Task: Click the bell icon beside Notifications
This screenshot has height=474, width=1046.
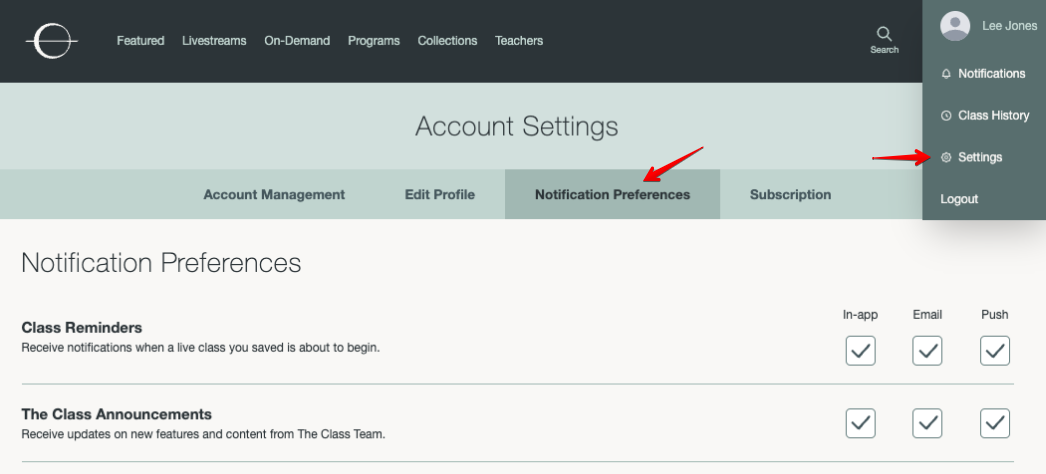Action: [x=947, y=74]
